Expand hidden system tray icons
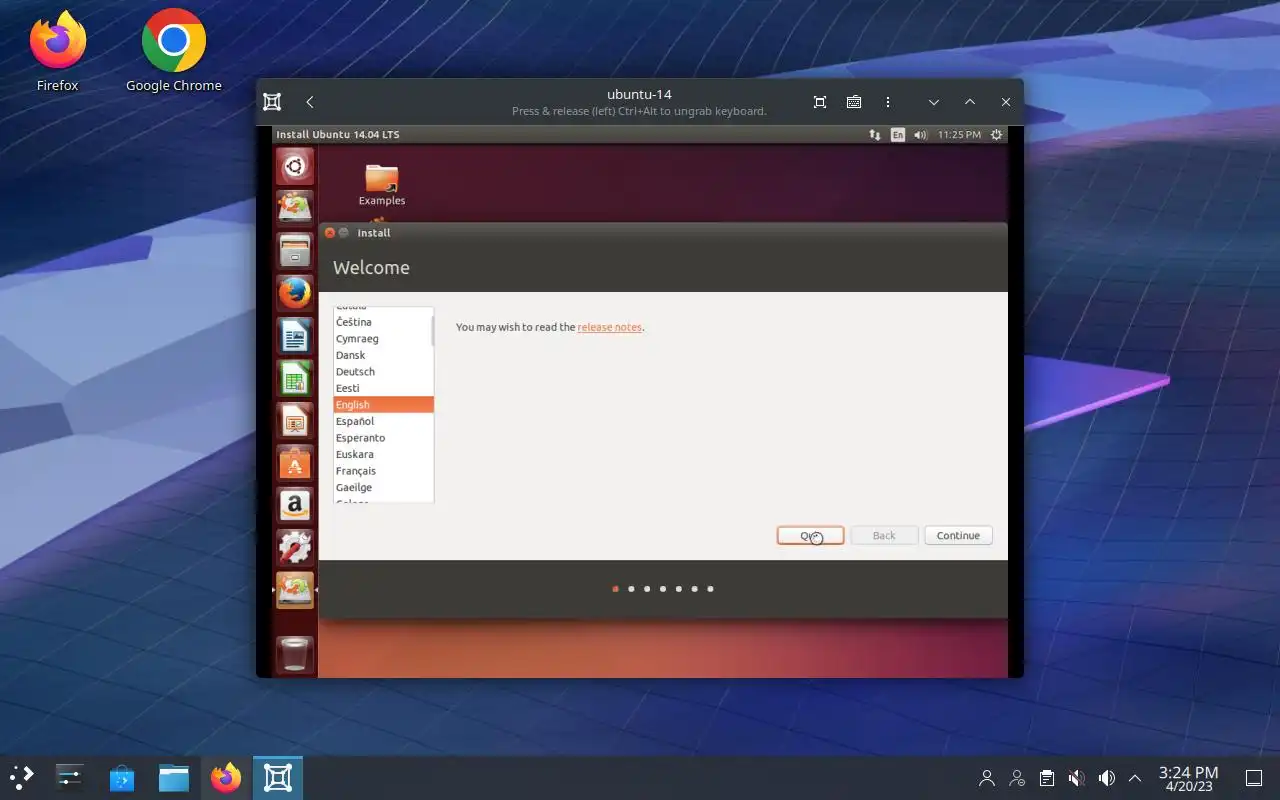Viewport: 1280px width, 800px height. 1135,778
